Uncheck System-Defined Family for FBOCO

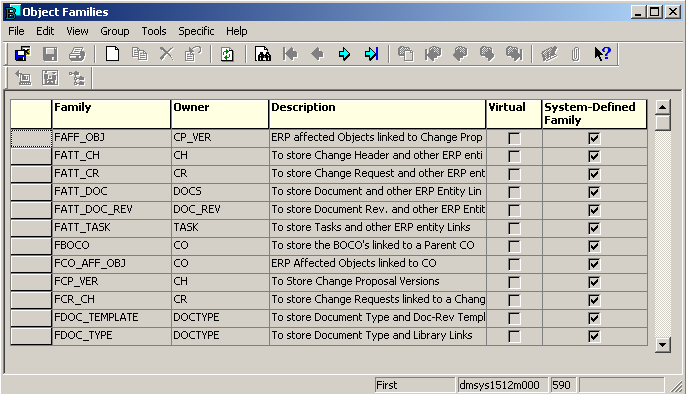[x=594, y=246]
